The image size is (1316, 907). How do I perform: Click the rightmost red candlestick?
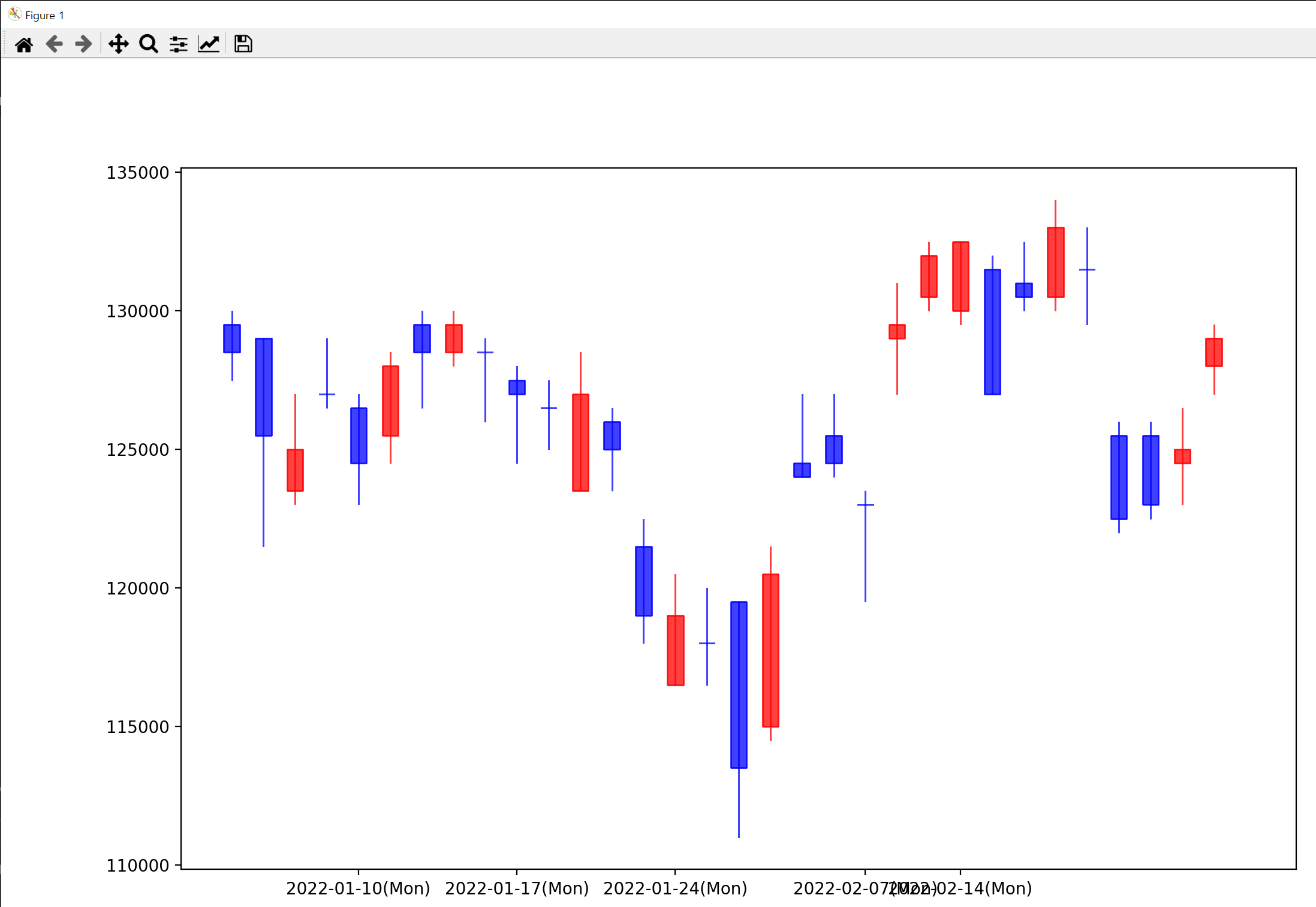(1213, 352)
